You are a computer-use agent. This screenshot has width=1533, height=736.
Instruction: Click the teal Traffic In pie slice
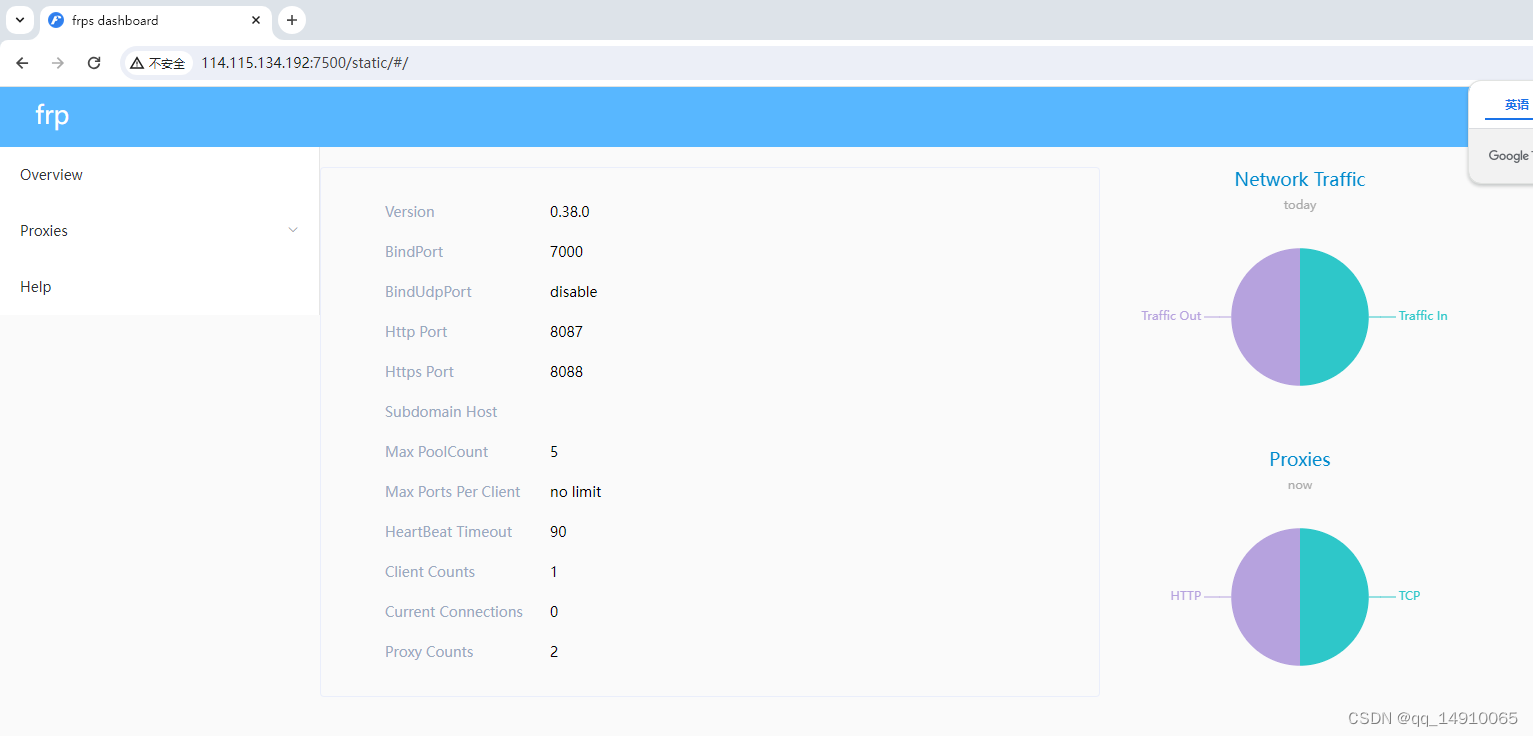pyautogui.click(x=1334, y=317)
